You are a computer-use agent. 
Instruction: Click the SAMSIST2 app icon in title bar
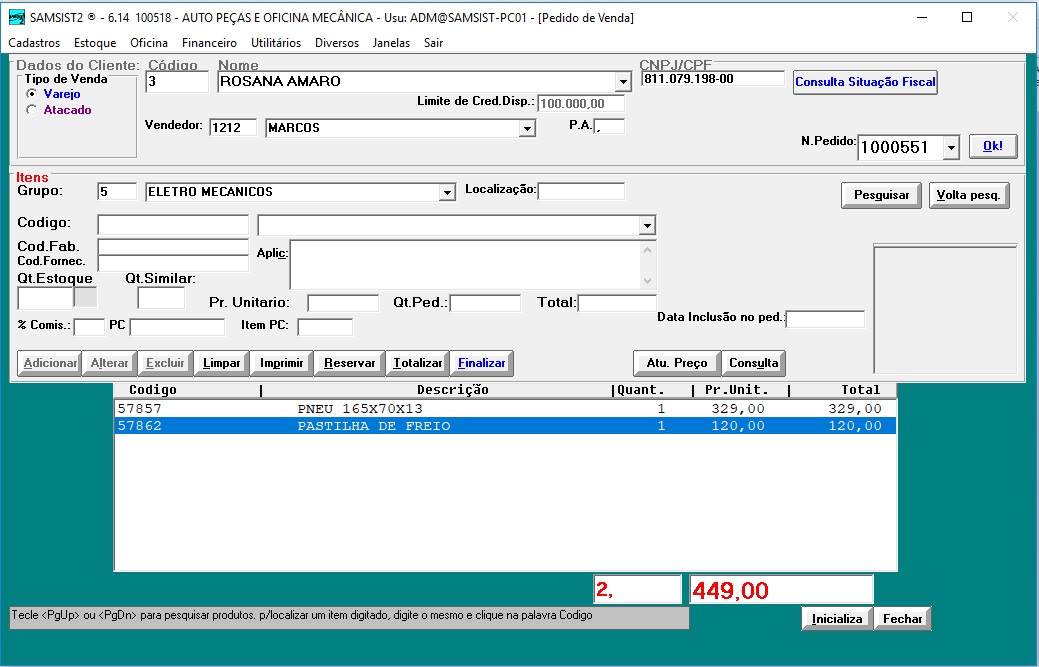(x=17, y=18)
